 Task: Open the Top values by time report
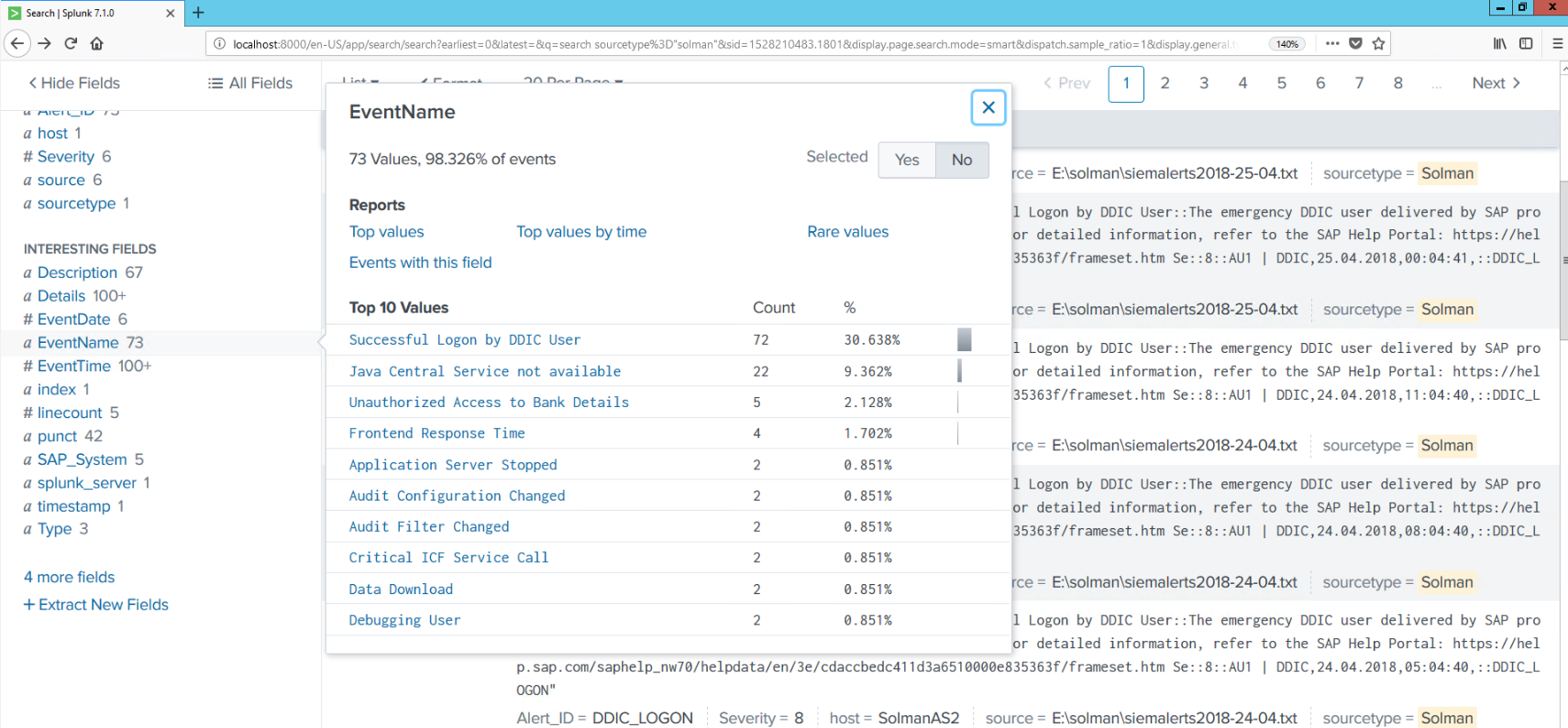(581, 232)
